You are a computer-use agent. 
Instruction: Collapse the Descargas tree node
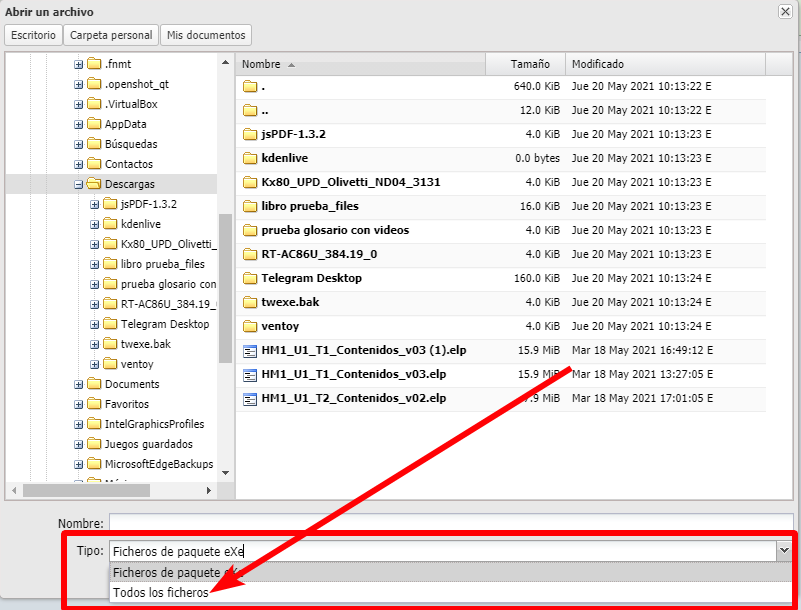[79, 184]
